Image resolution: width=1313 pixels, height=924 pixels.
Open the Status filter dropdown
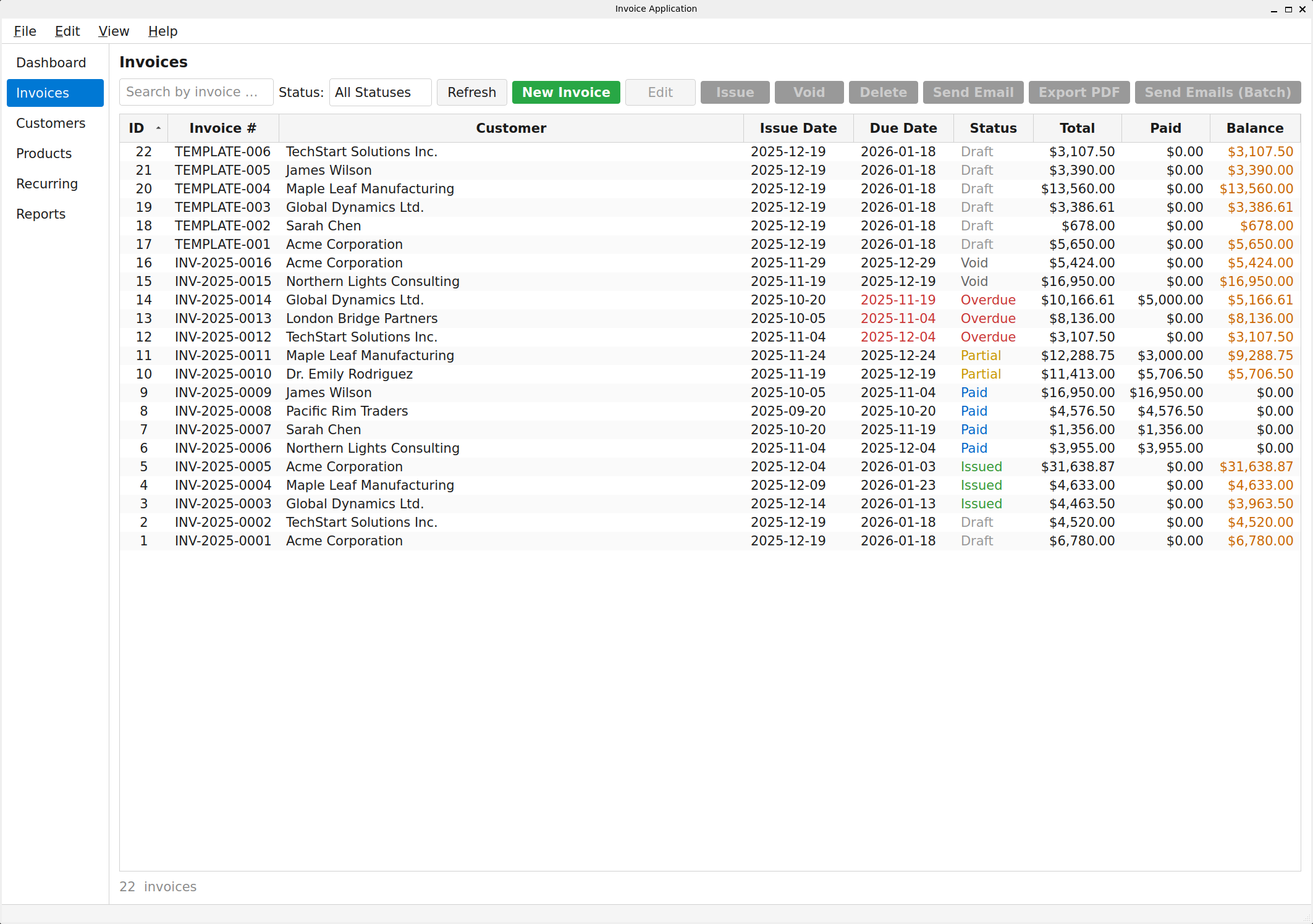point(380,92)
